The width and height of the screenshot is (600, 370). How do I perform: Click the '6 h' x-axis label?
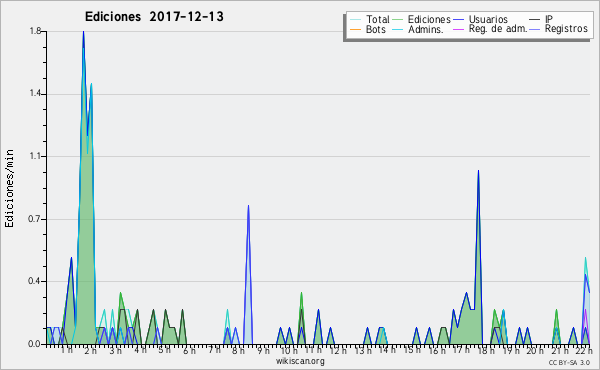pos(189,350)
